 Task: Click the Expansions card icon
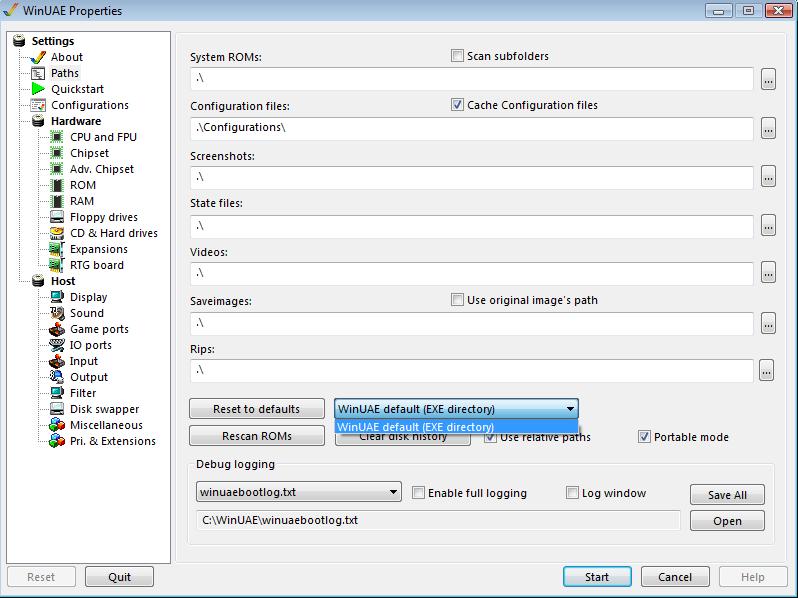[x=56, y=249]
